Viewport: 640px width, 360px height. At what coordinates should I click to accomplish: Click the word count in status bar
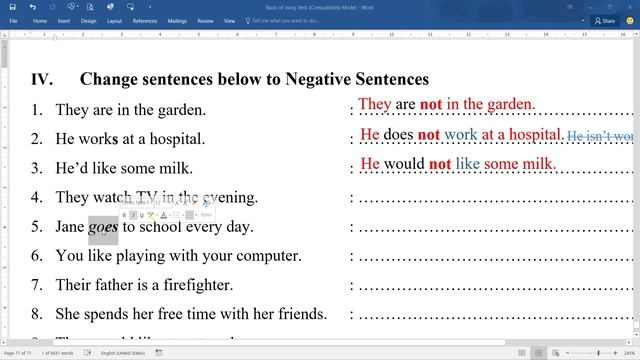57,353
